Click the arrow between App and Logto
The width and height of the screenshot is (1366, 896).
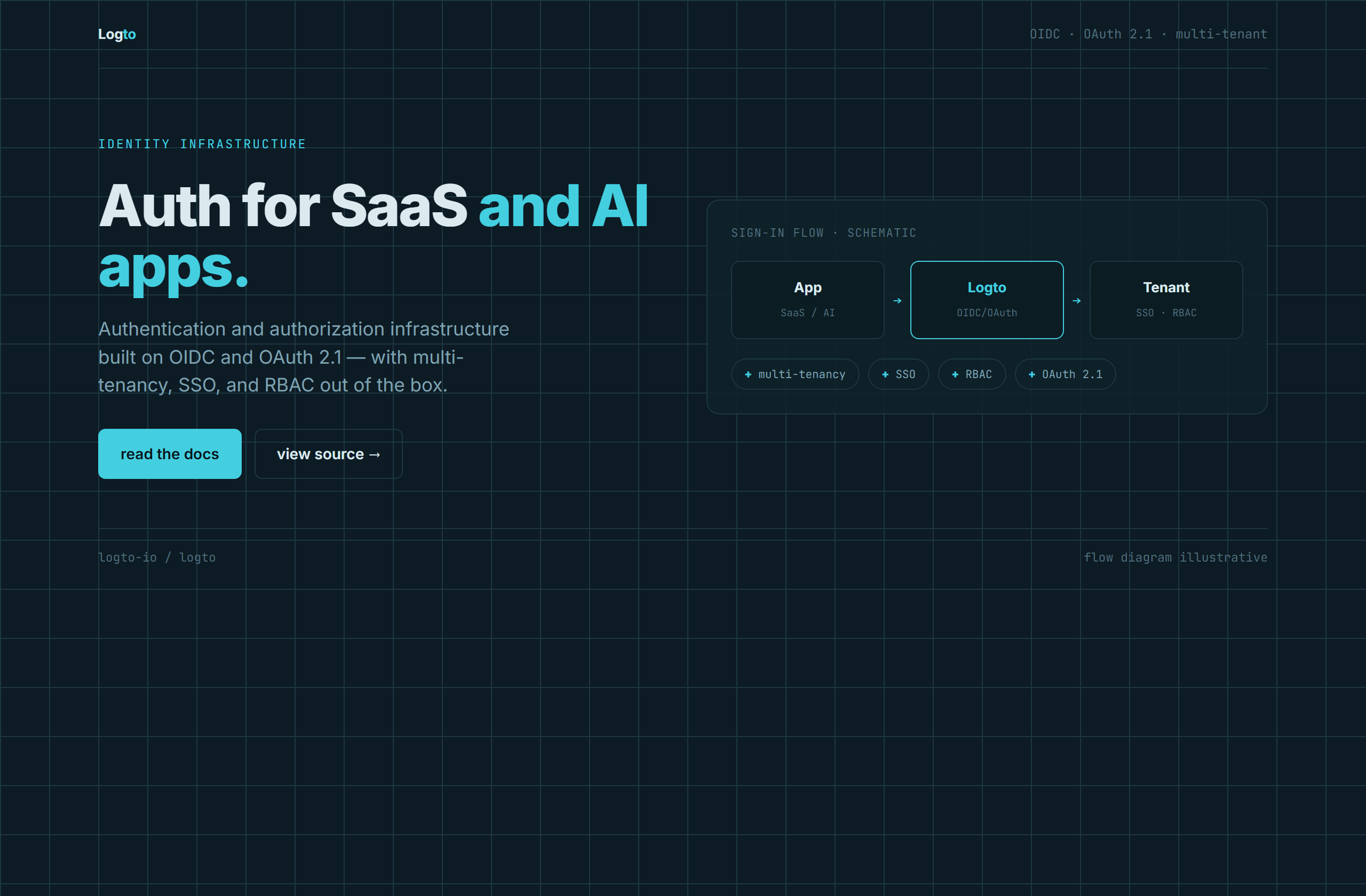[x=897, y=301]
